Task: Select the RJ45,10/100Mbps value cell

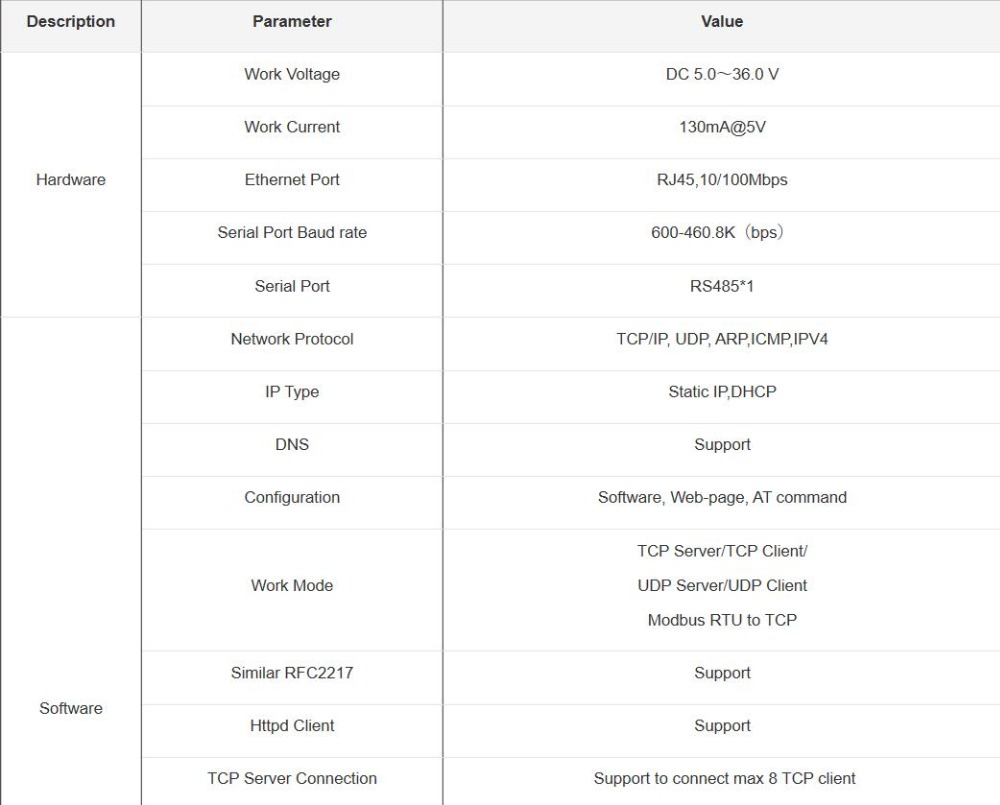Action: point(722,180)
